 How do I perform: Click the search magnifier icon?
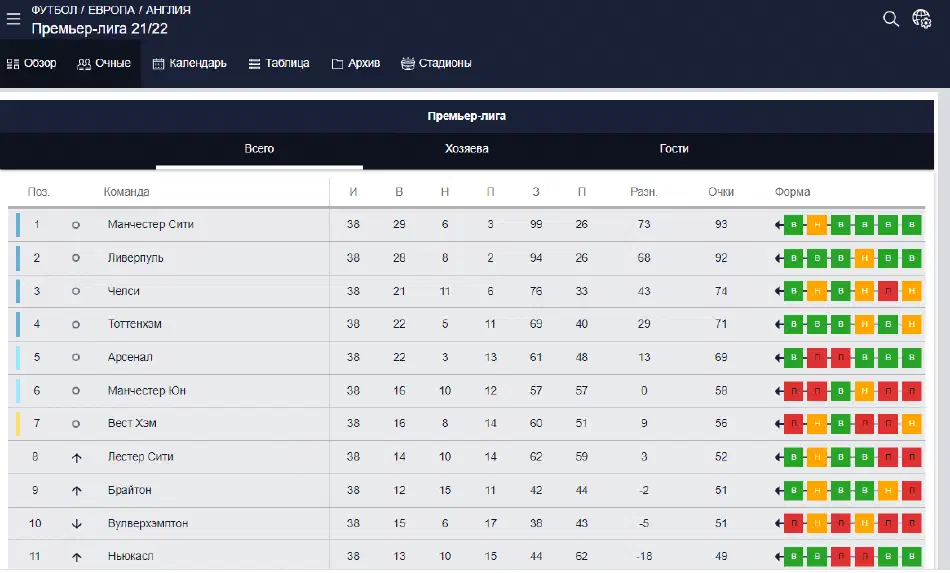[891, 19]
